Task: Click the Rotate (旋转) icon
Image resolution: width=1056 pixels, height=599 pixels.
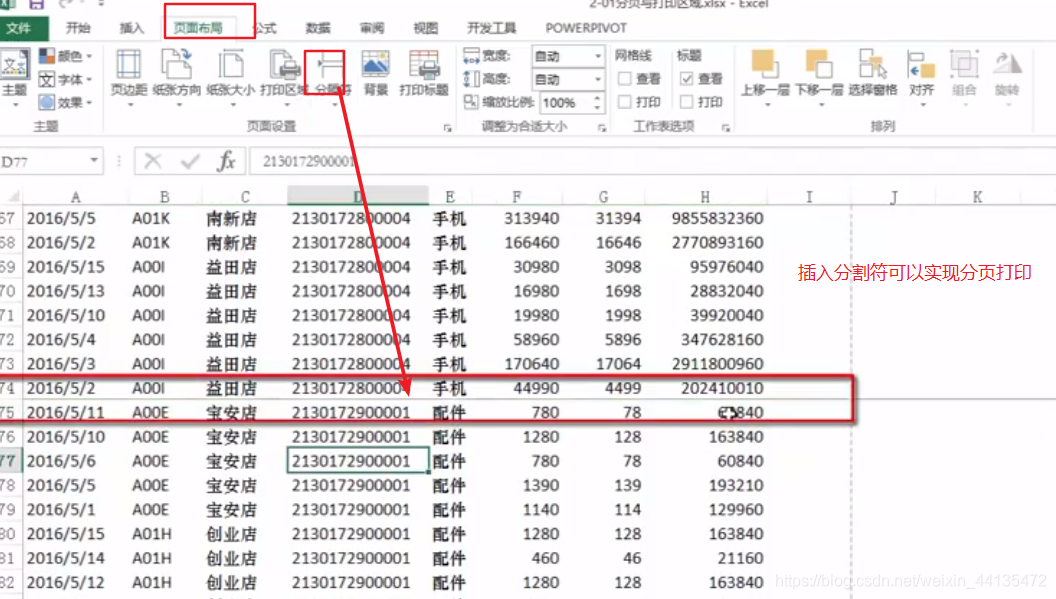Action: tap(1008, 65)
